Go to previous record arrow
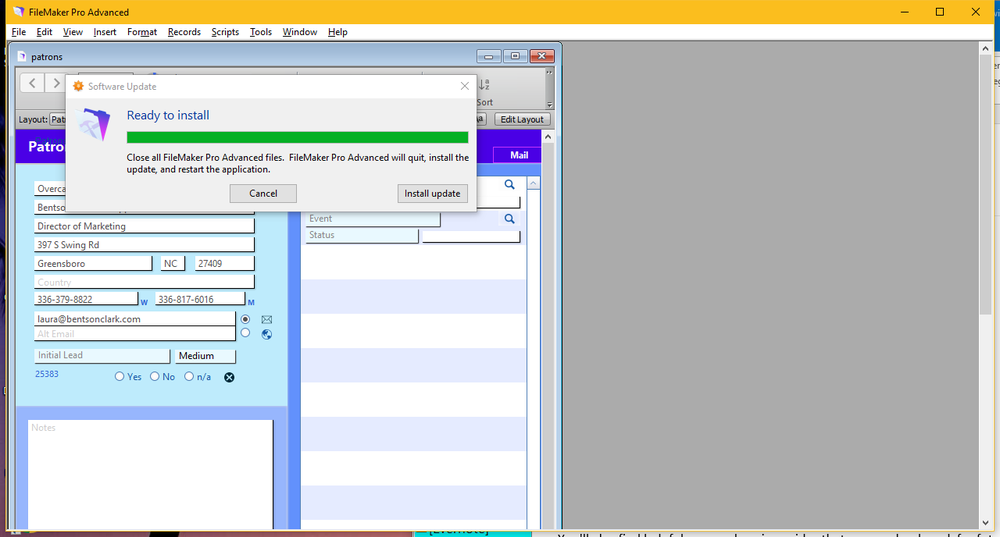1000x537 pixels. (33, 84)
